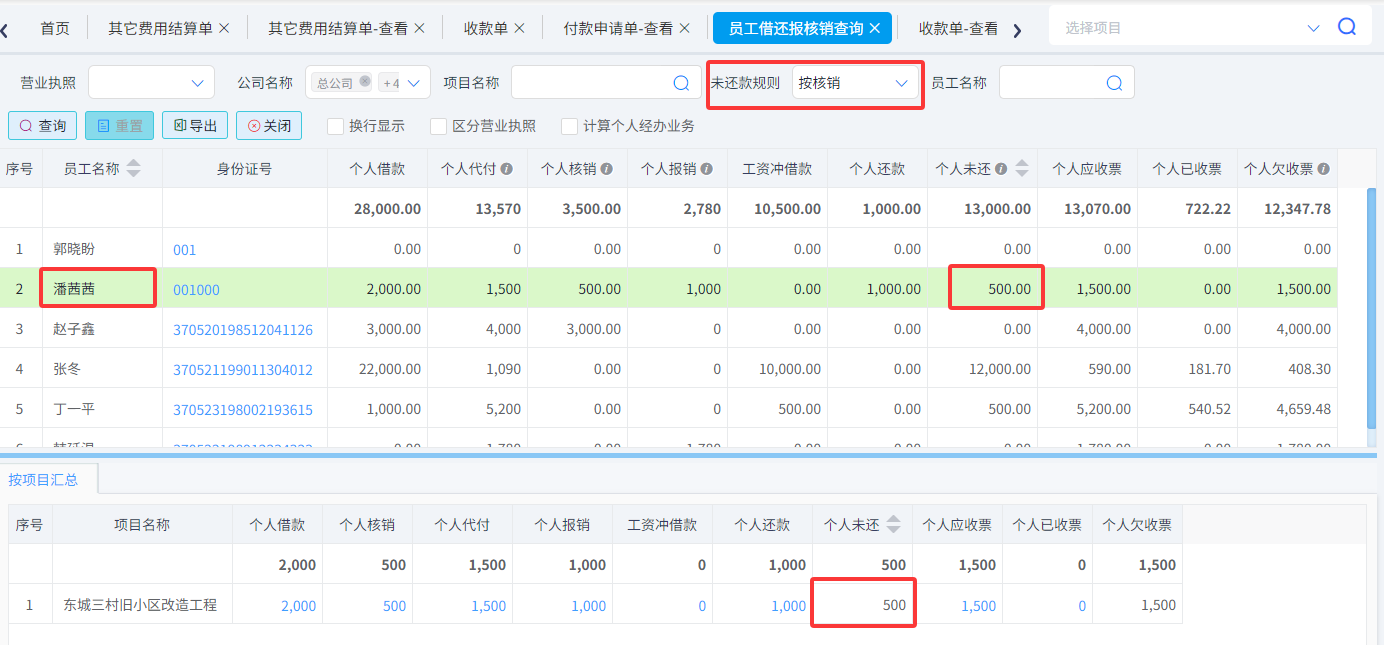
Task: Click the 2,000 个人借款 link in project summary
Action: point(298,606)
